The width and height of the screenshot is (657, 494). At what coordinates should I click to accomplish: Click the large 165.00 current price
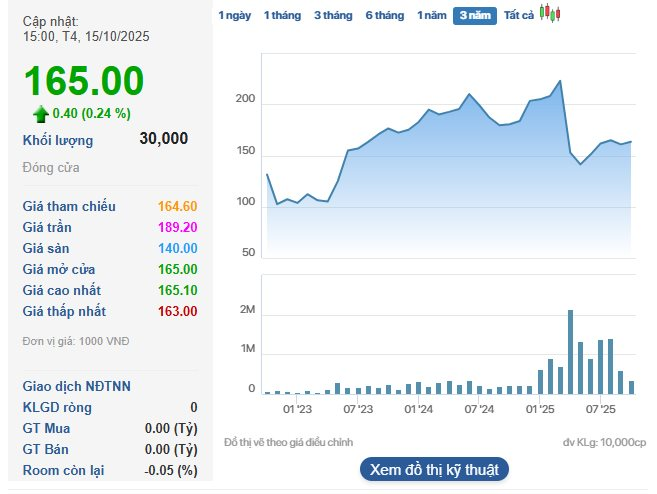coord(84,82)
